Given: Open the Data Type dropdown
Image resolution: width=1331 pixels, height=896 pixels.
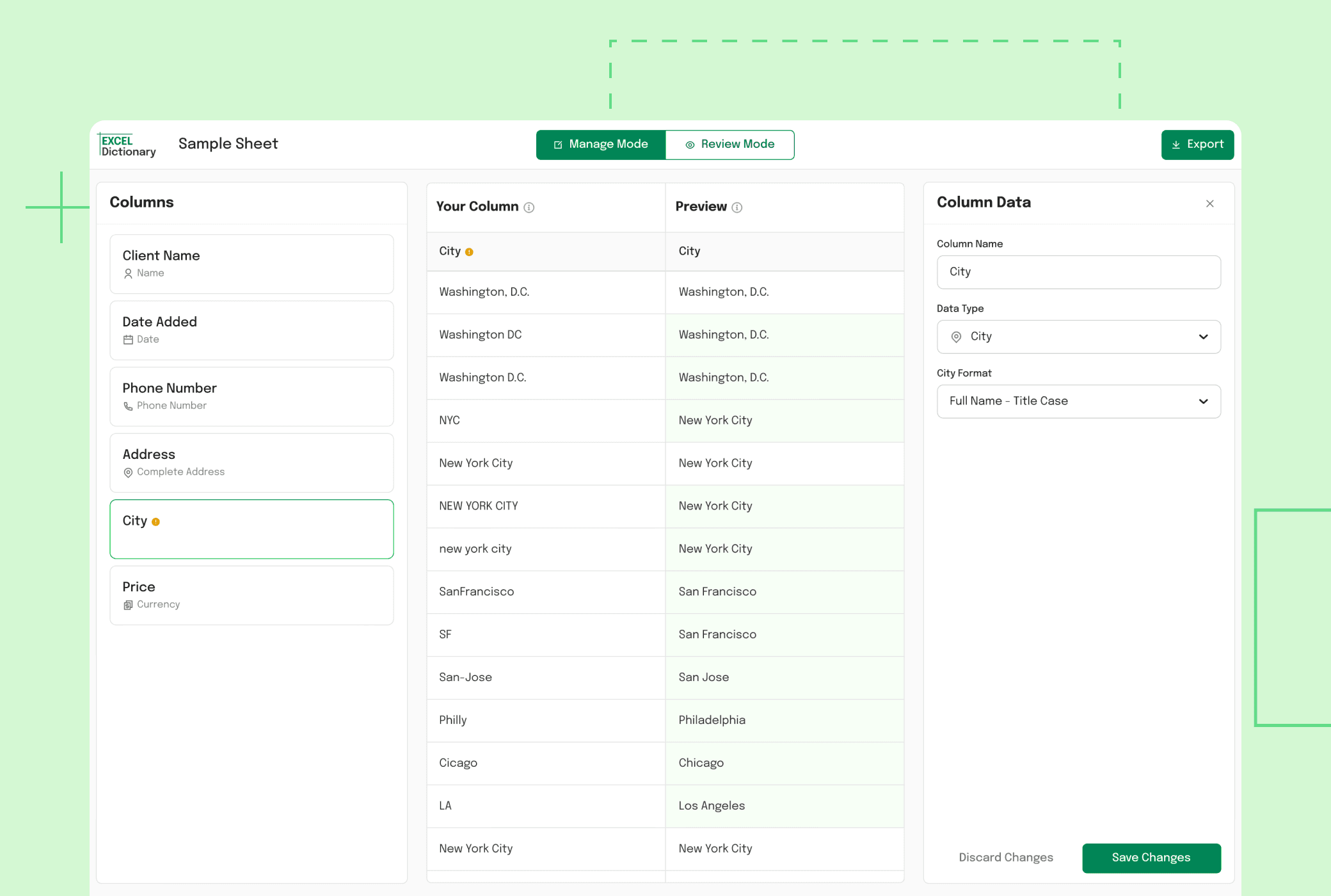Looking at the screenshot, I should (x=1078, y=337).
